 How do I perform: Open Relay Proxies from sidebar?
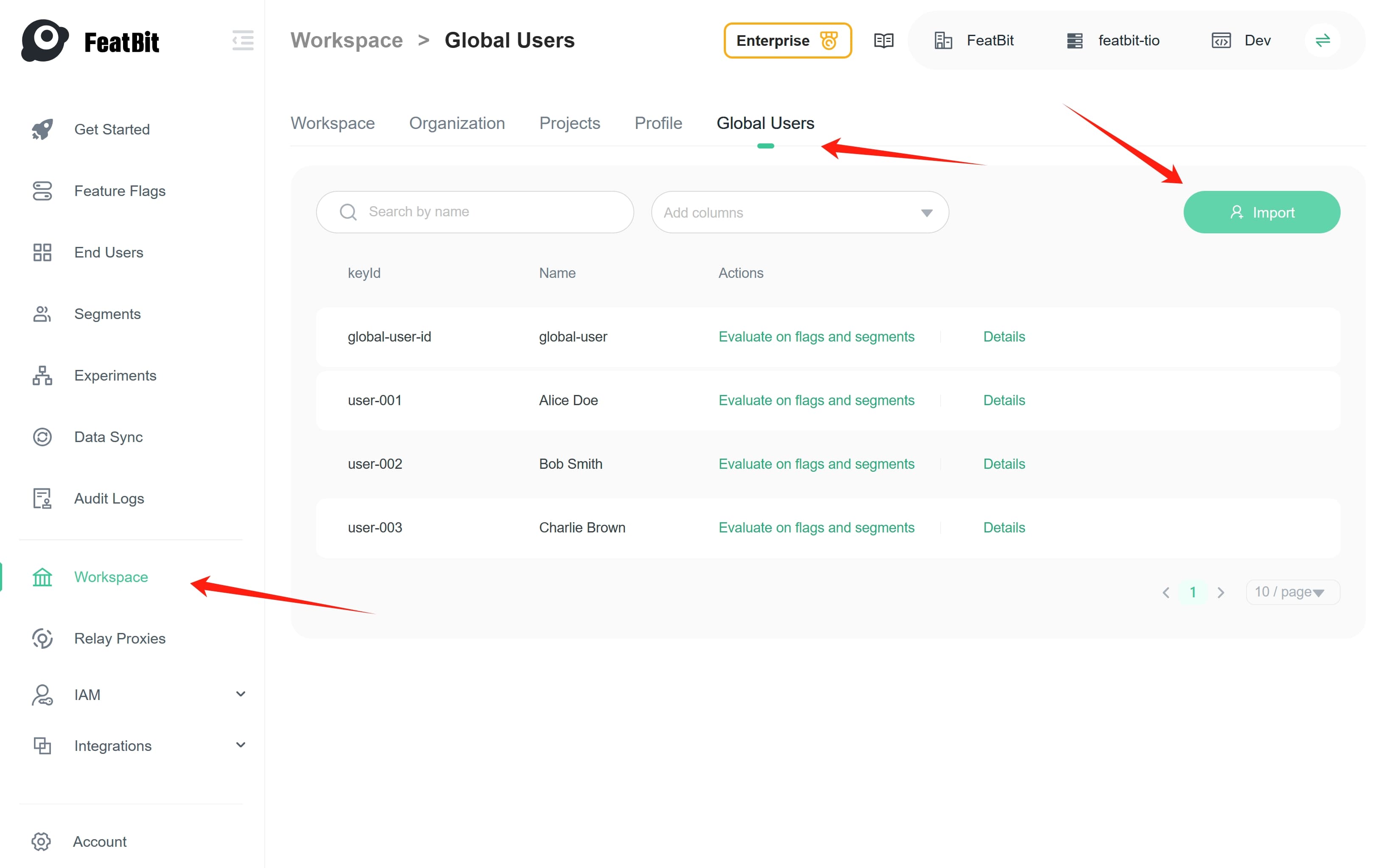pos(119,638)
